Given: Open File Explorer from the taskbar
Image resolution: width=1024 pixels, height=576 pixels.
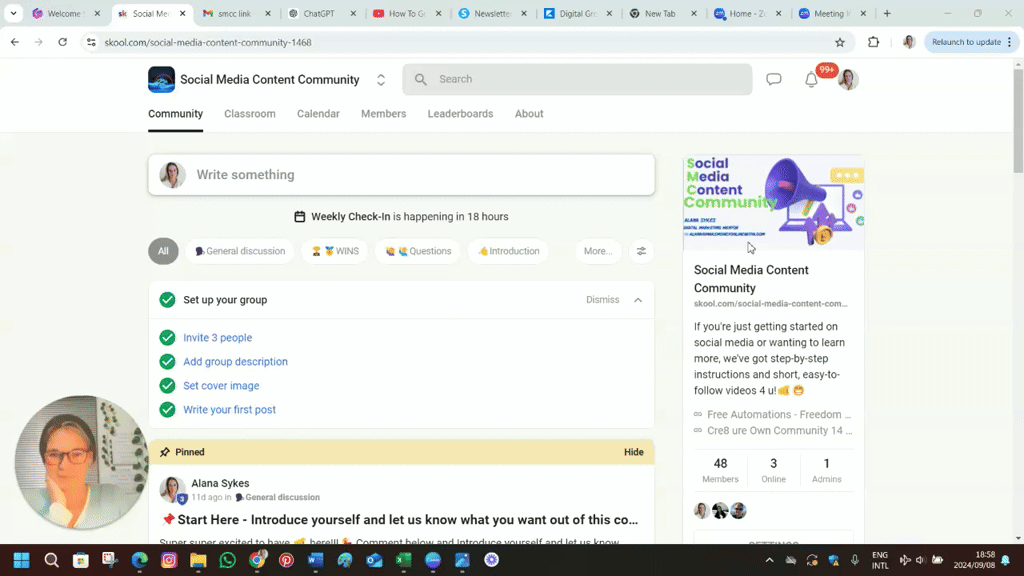Looking at the screenshot, I should (199, 560).
